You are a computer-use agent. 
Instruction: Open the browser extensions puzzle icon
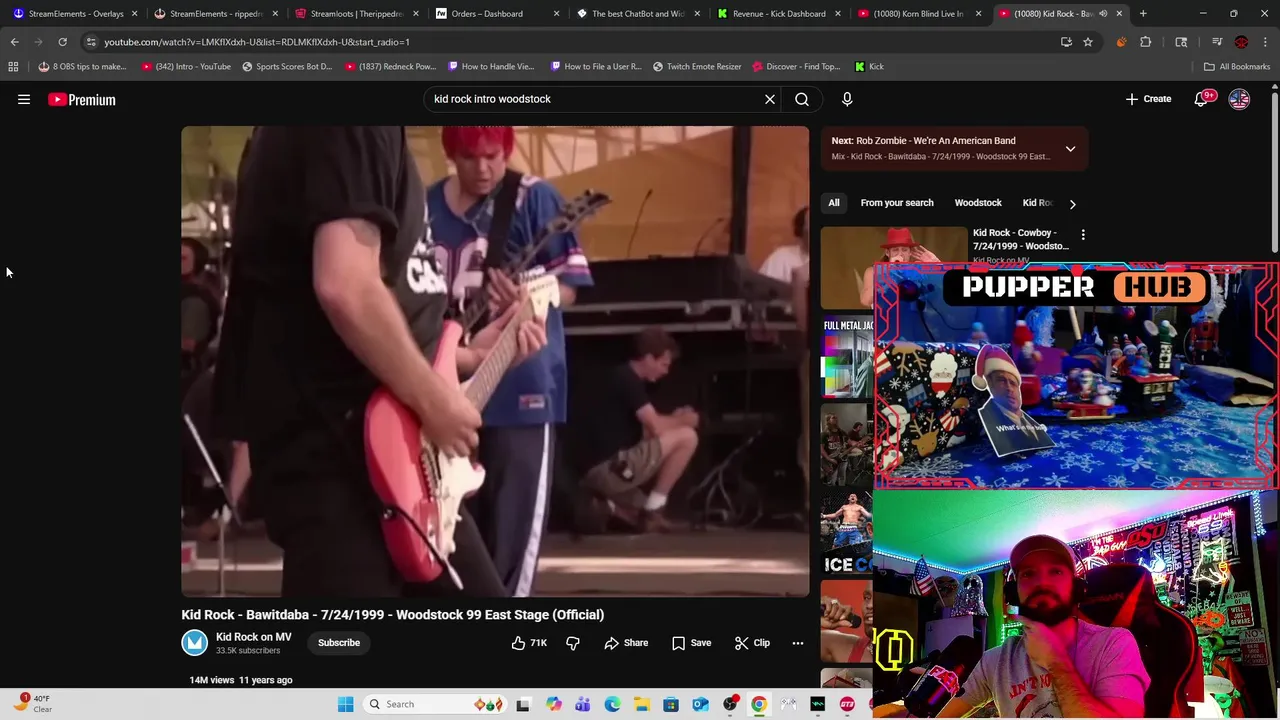pyautogui.click(x=1146, y=42)
